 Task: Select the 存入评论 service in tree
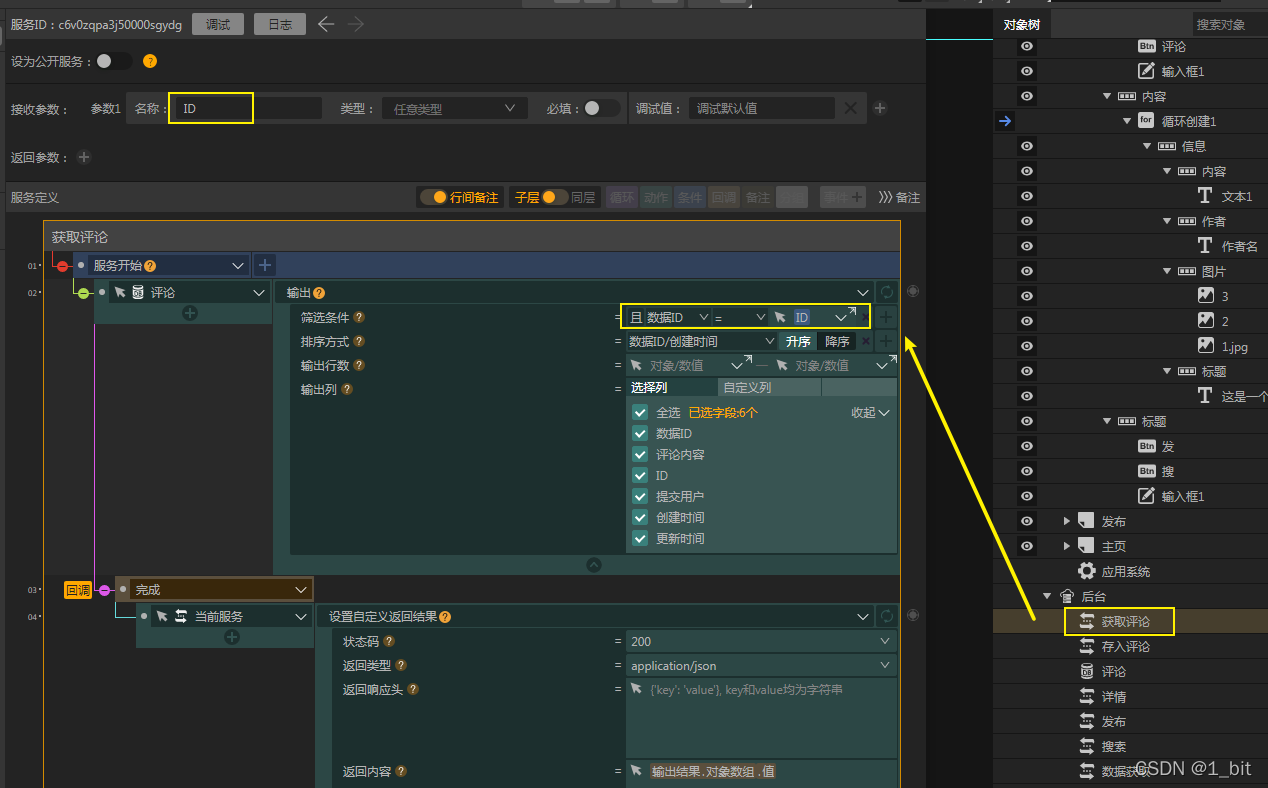pyautogui.click(x=1126, y=646)
